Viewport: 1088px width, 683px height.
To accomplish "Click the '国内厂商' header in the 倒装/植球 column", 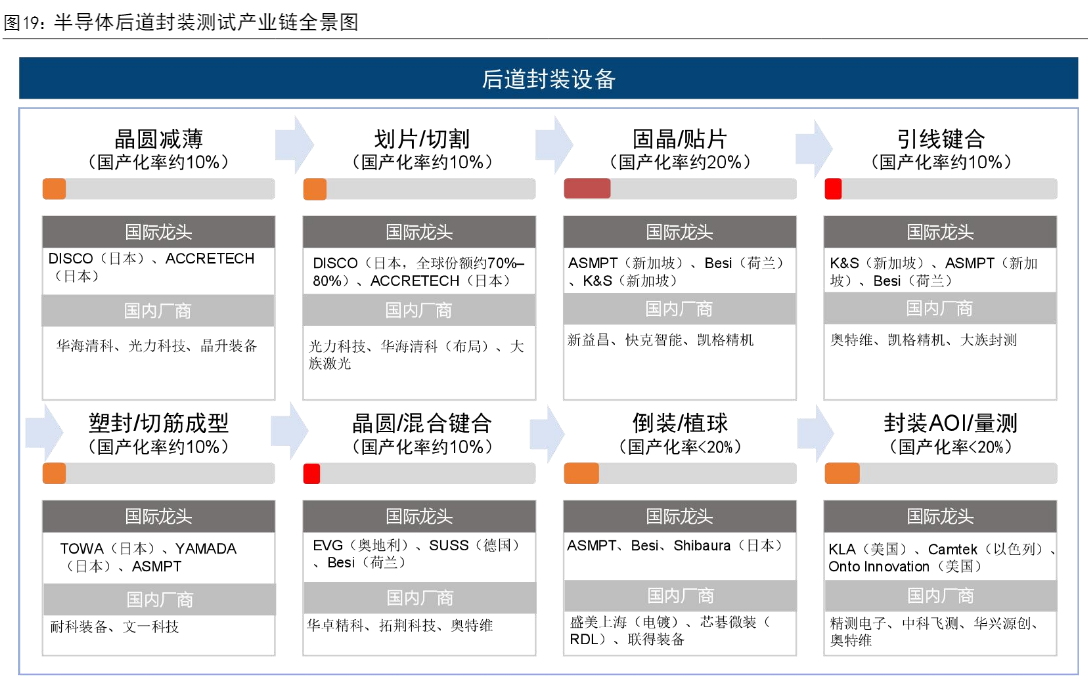I will [680, 596].
